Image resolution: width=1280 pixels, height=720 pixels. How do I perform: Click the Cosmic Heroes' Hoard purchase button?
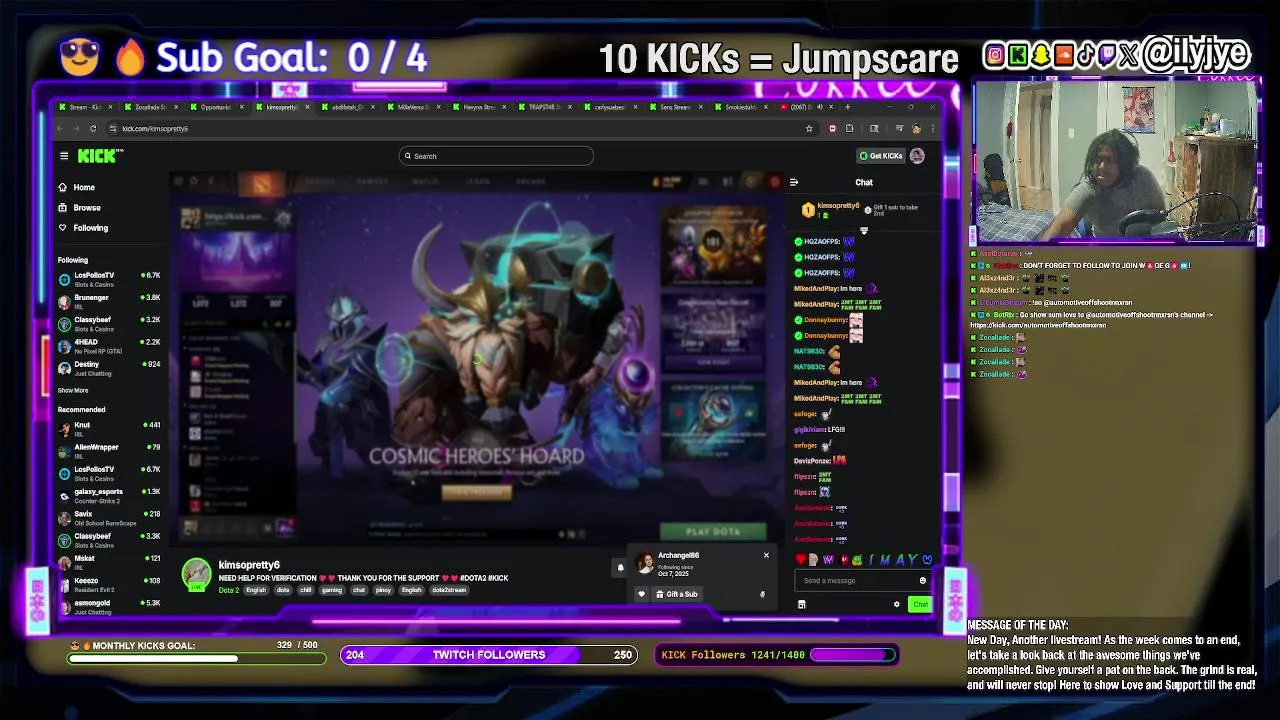pos(477,492)
